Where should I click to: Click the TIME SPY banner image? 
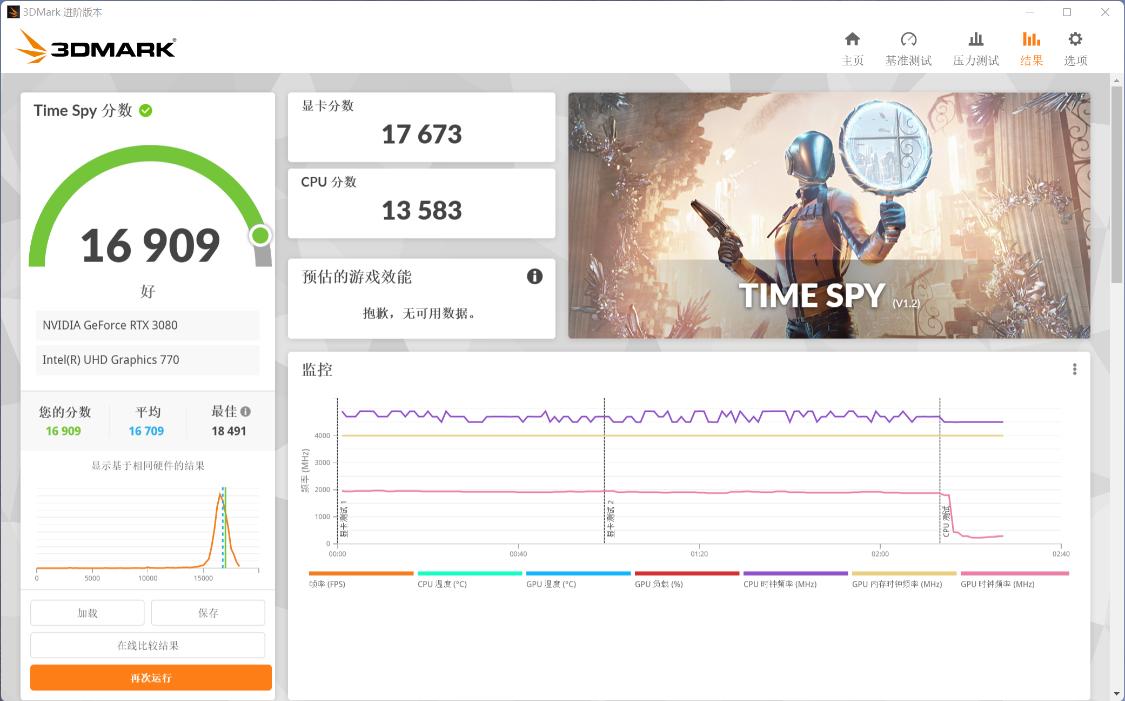829,216
